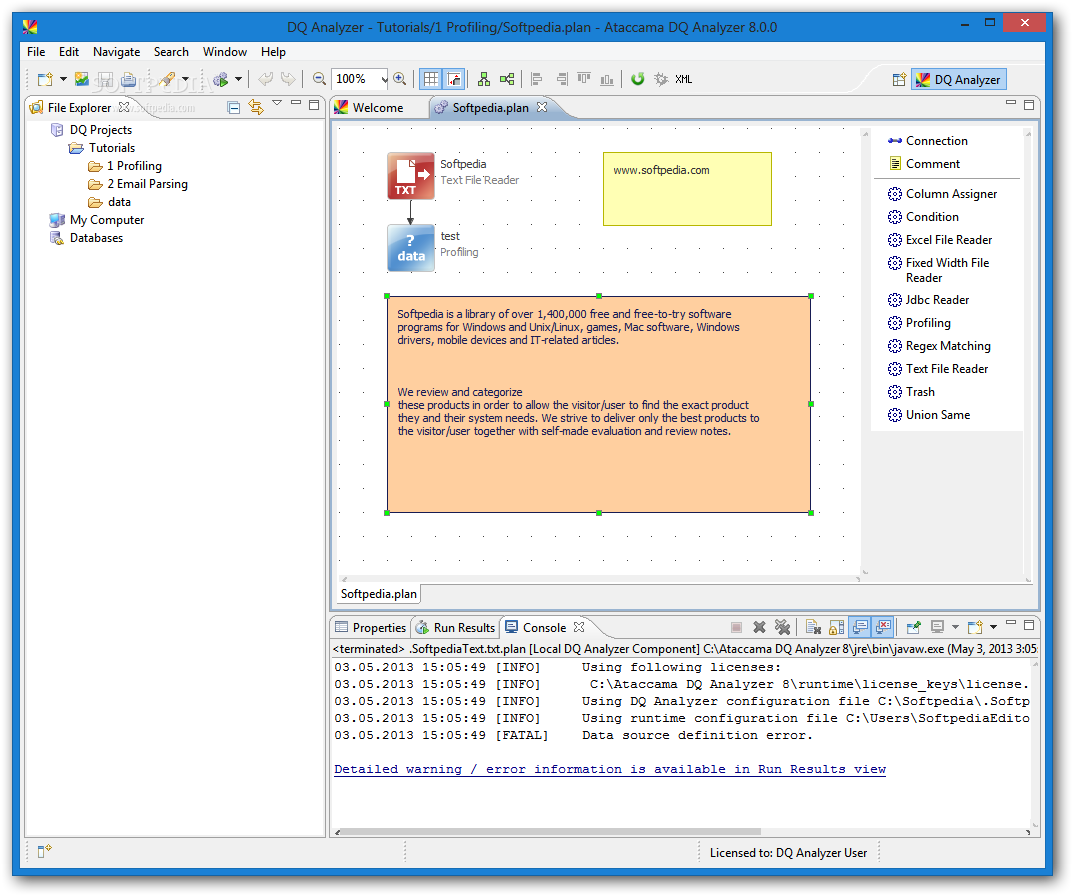
Task: Click the Run plan gear icon
Action: (221, 79)
